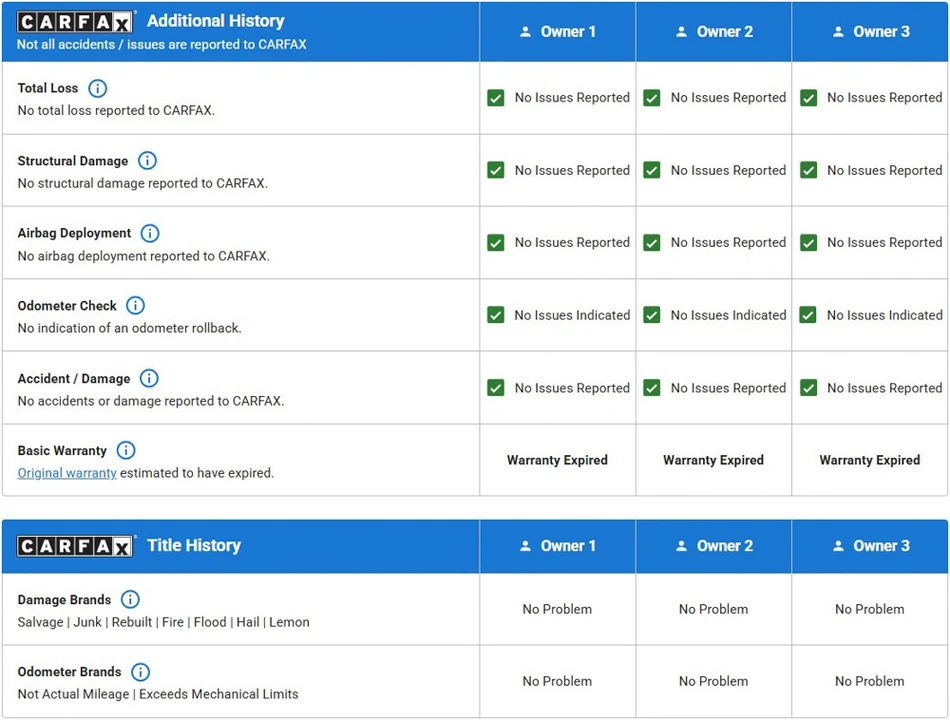Click Warranty Expired under Owner 2
This screenshot has width=950, height=720.
pos(714,460)
